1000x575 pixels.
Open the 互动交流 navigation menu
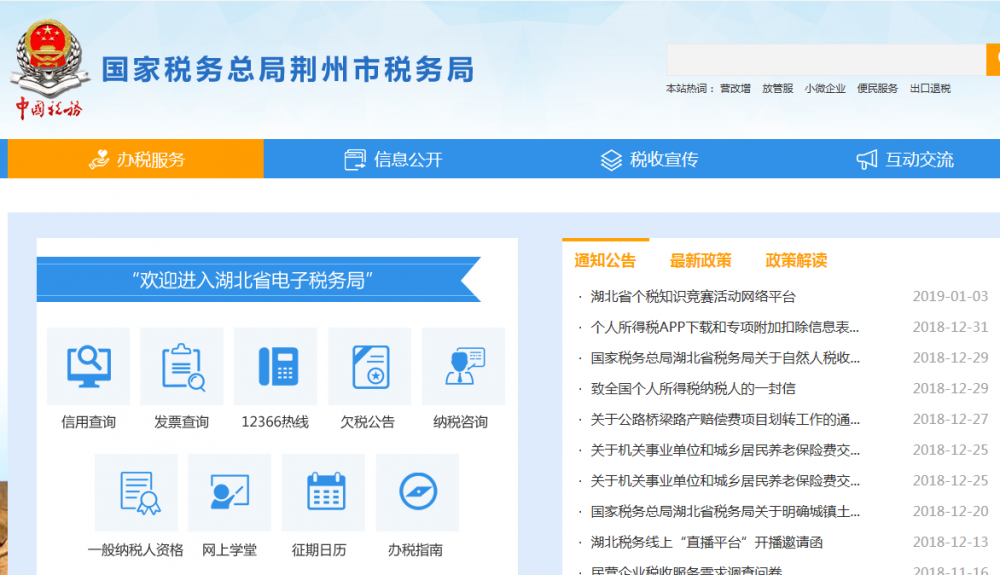905,159
